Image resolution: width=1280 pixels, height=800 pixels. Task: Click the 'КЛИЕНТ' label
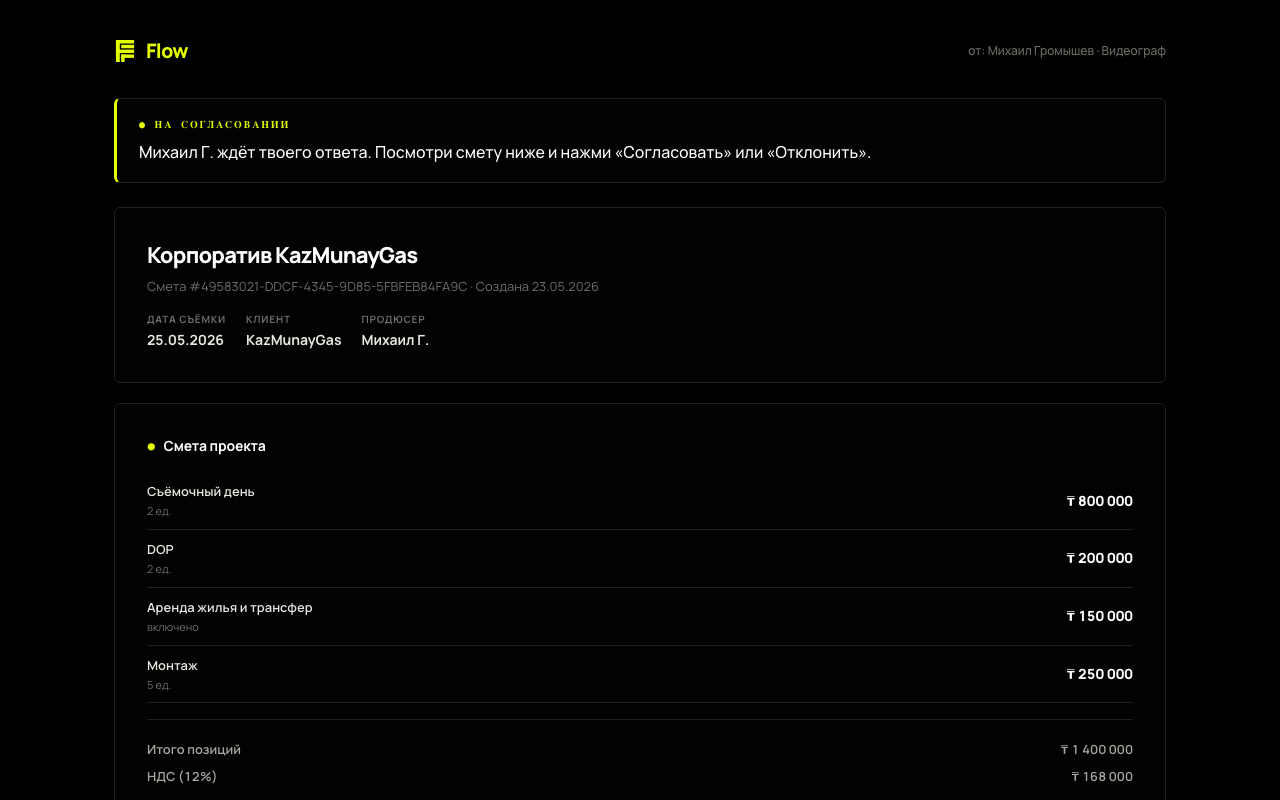(268, 319)
